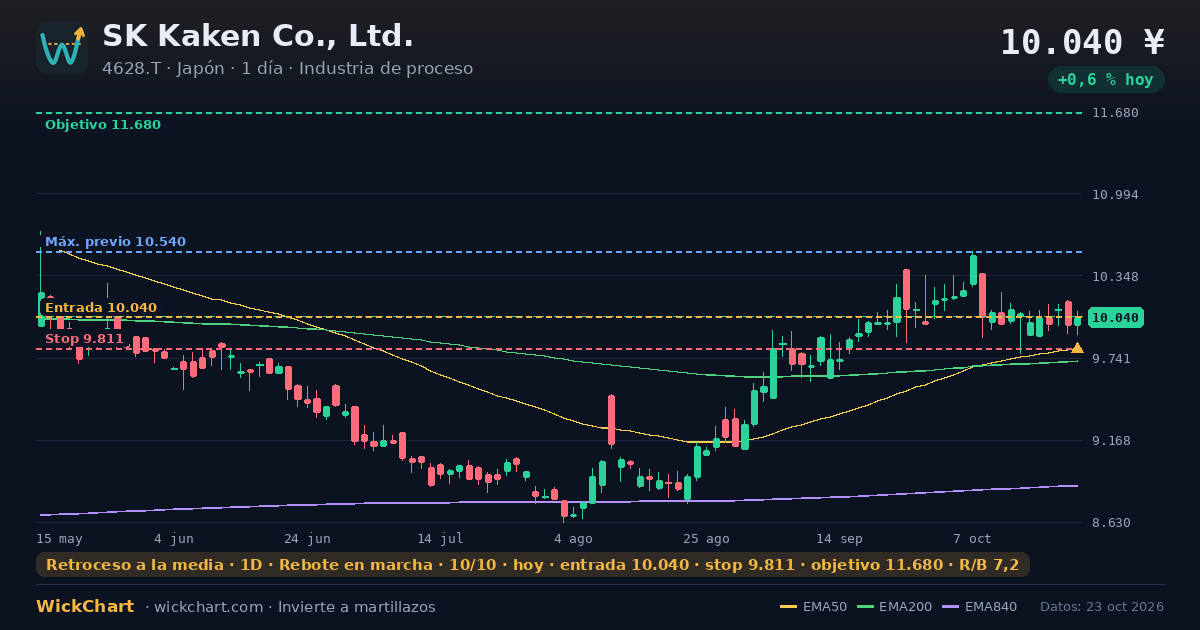Viewport: 1200px width, 630px height.
Task: Click the 4 ago date label
Action: (573, 539)
